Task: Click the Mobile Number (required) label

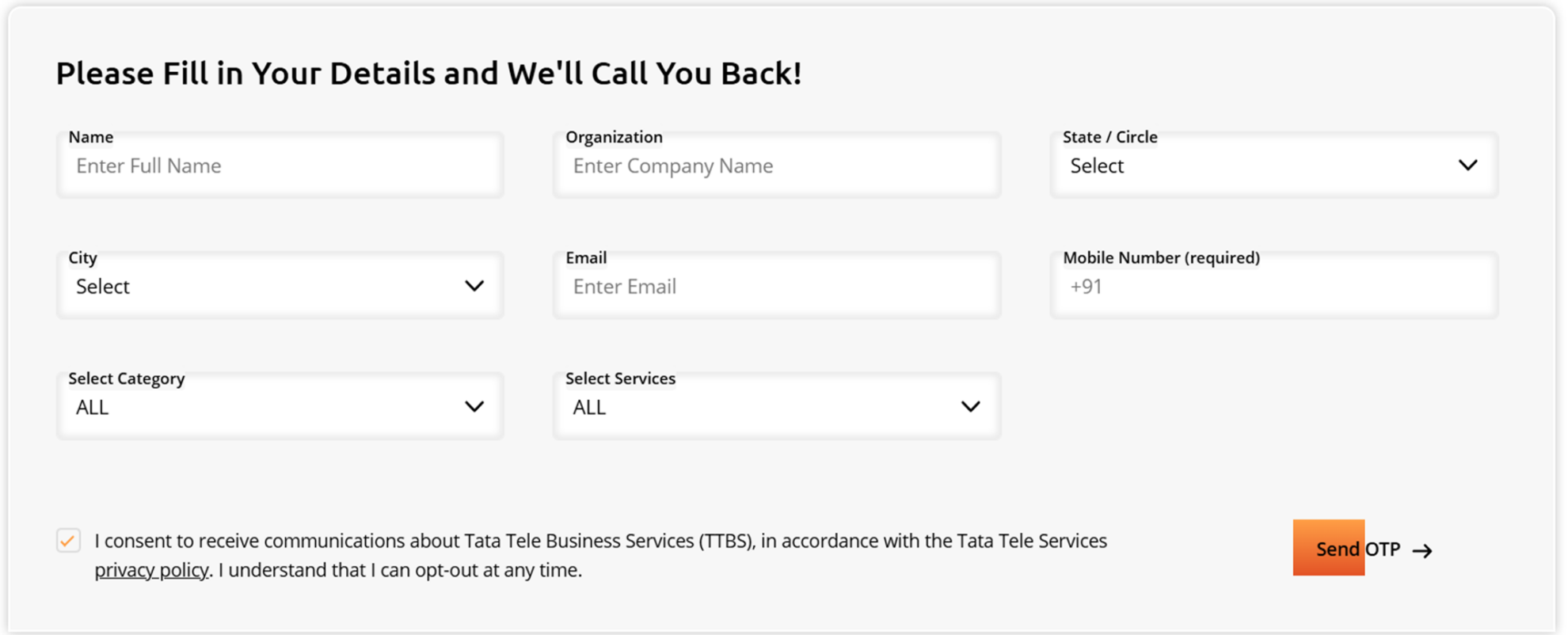Action: 1161,257
